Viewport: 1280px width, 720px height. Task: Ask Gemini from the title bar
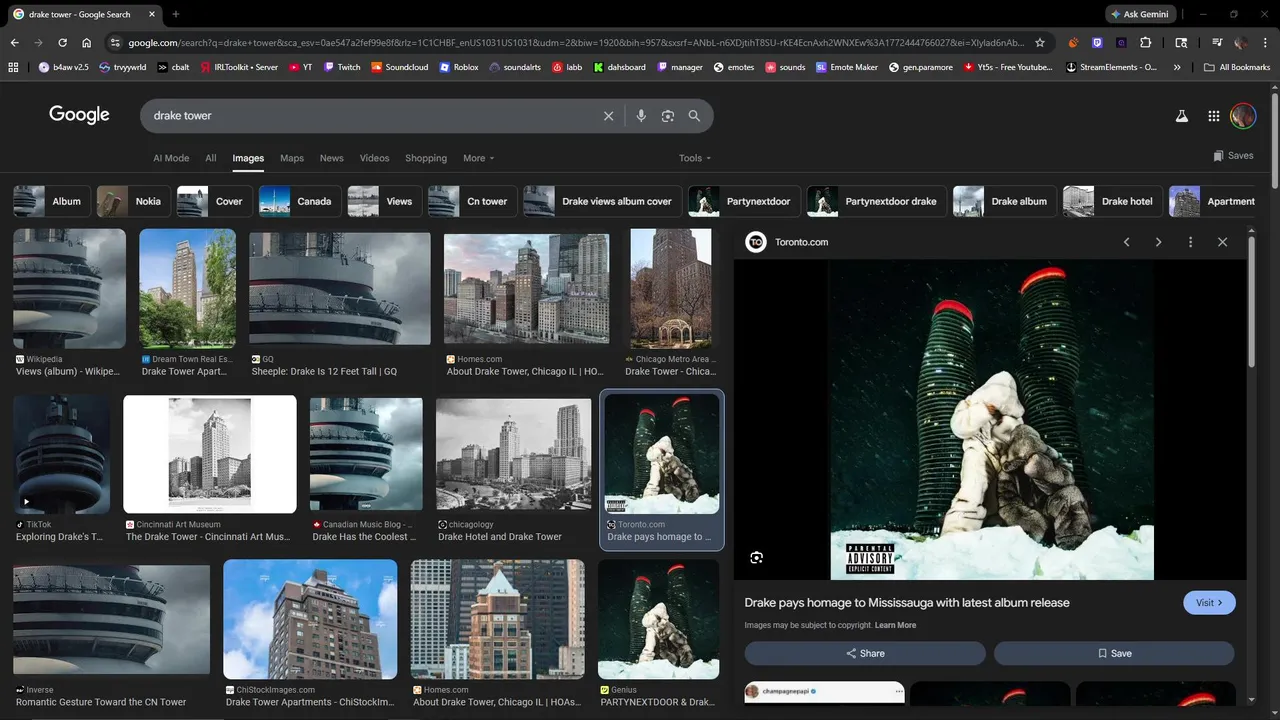coord(1140,14)
